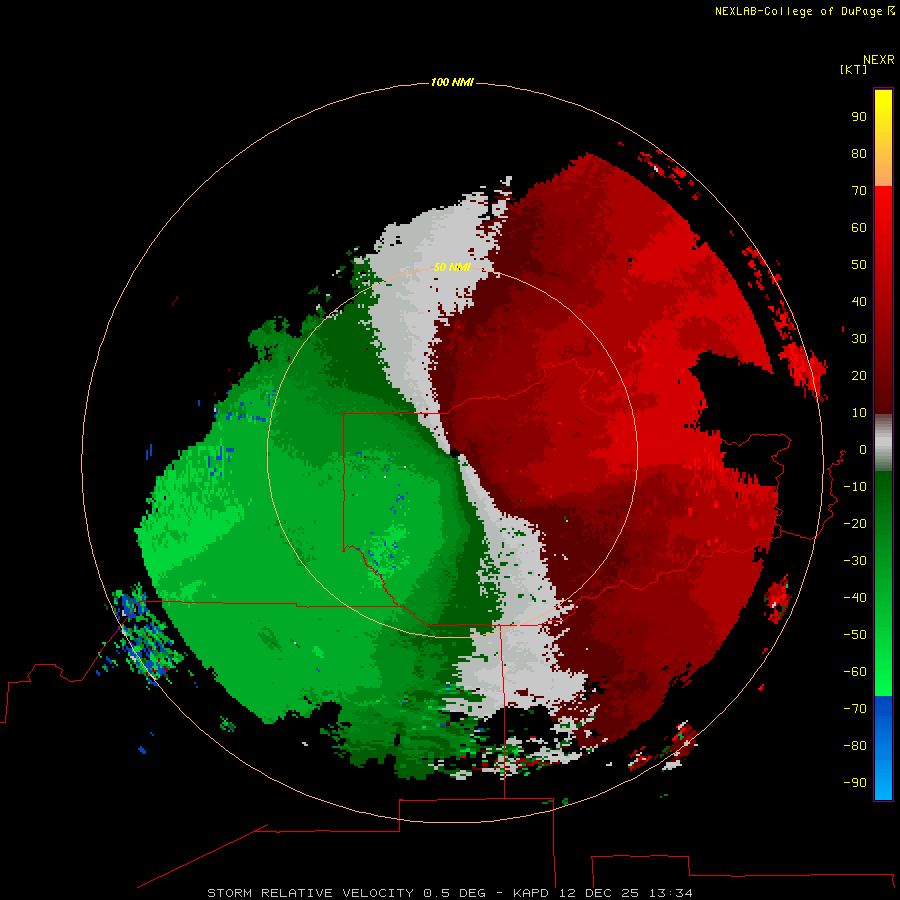This screenshot has height=900, width=900.
Task: Click the 70 value on velocity scale
Action: tap(859, 191)
